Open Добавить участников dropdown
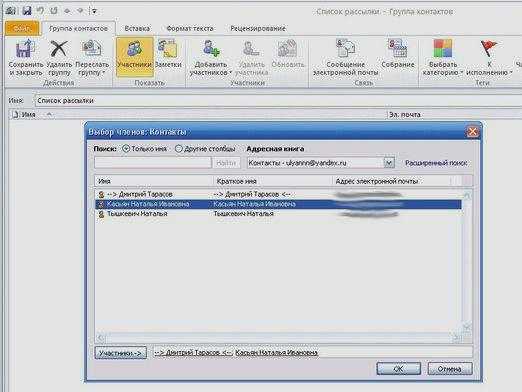The image size is (522, 392). click(211, 57)
